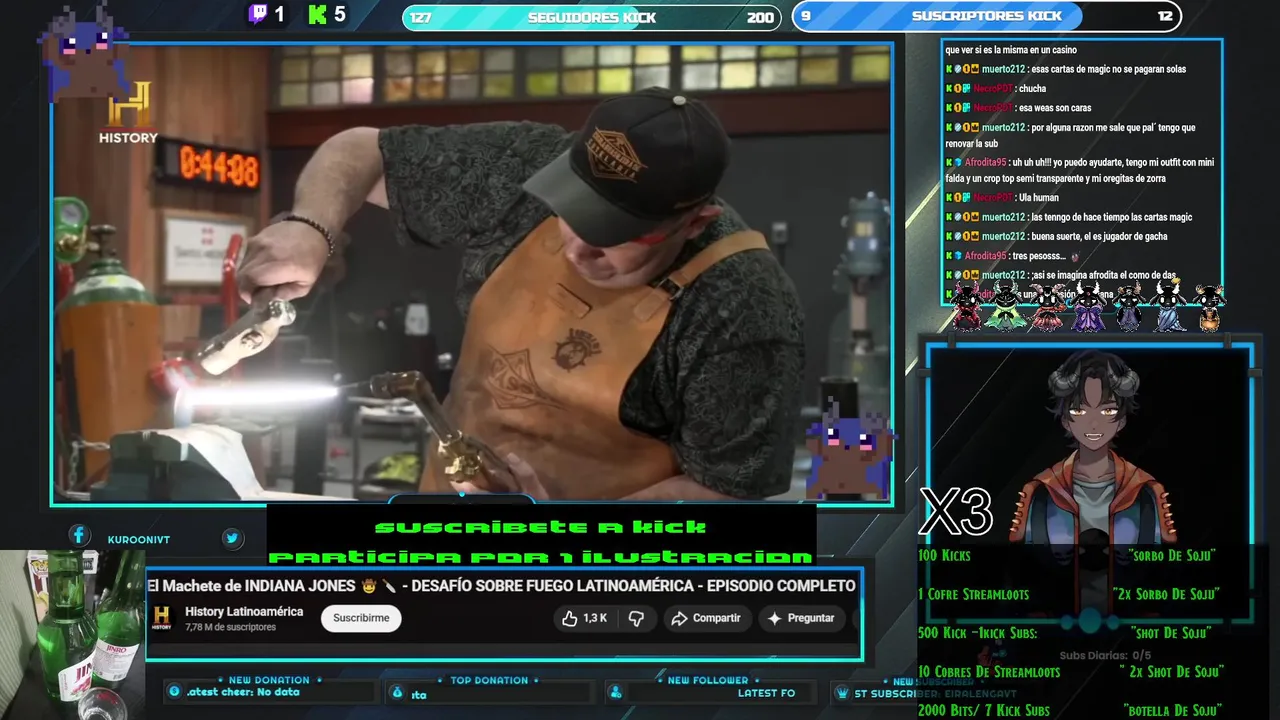Click the Compartir share button
This screenshot has height=720, width=1280.
tap(705, 618)
